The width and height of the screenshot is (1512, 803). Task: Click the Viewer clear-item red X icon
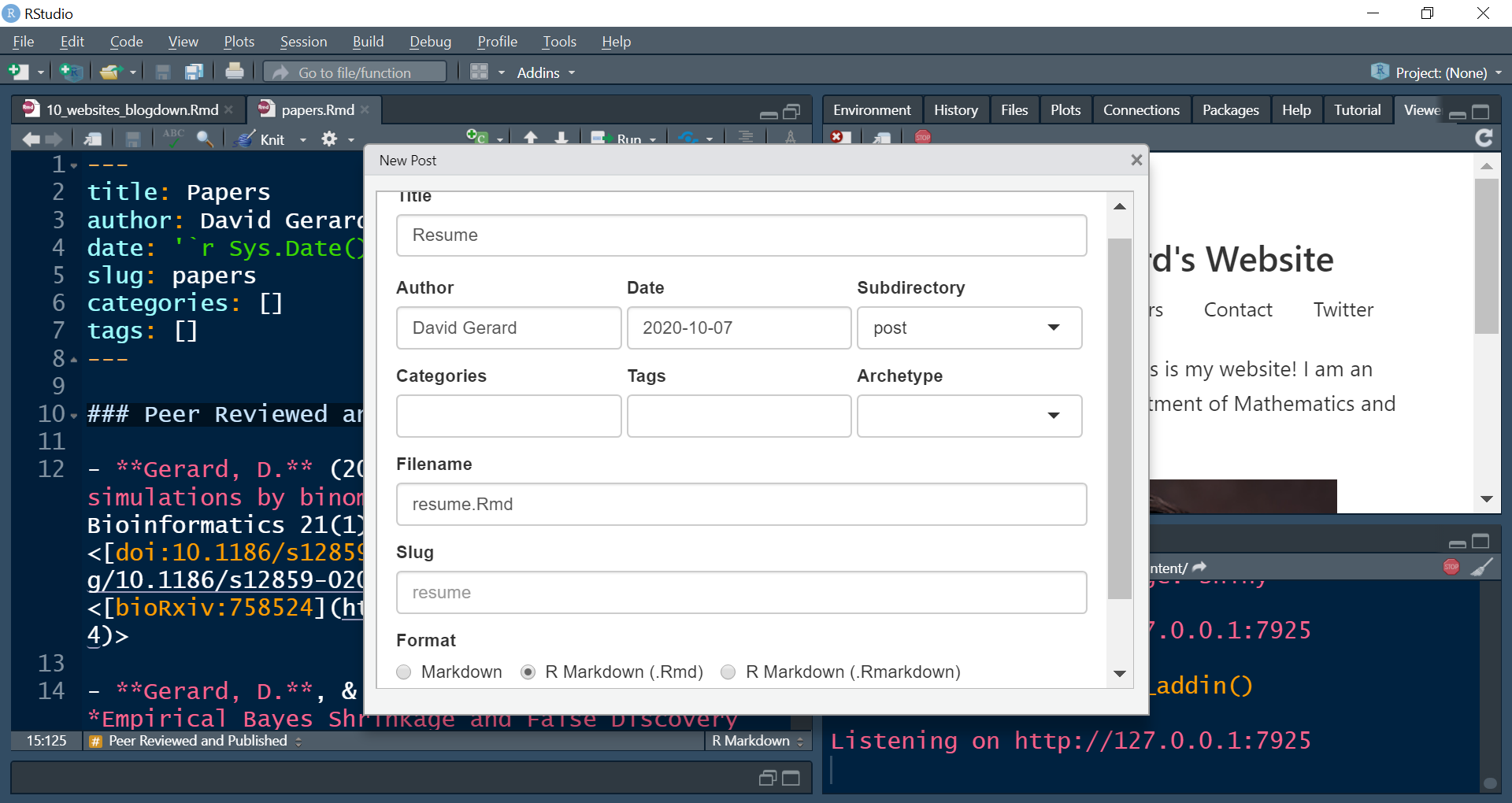point(840,137)
